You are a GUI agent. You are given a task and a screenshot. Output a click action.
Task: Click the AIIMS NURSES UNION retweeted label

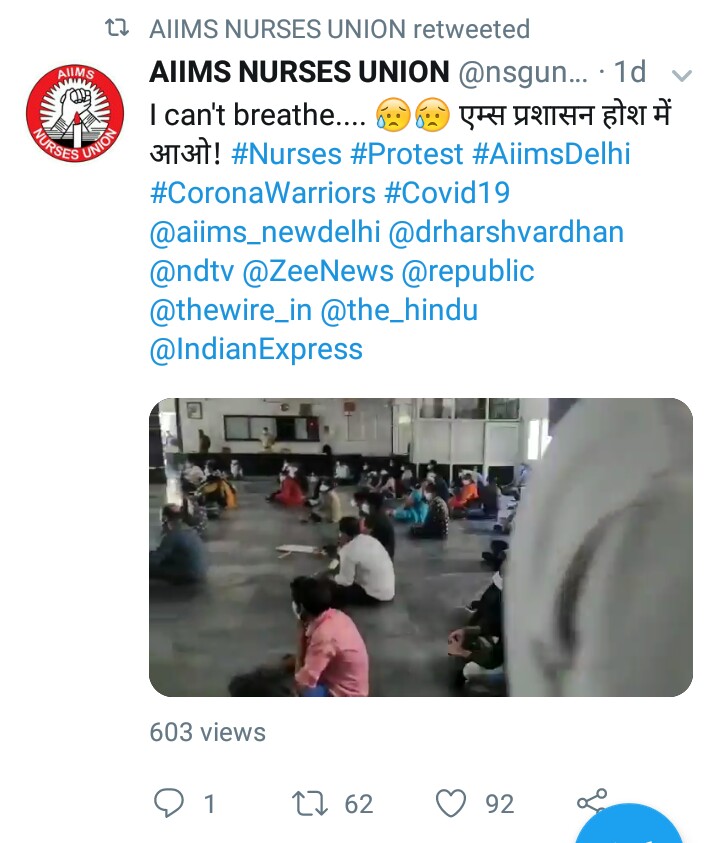pyautogui.click(x=339, y=28)
